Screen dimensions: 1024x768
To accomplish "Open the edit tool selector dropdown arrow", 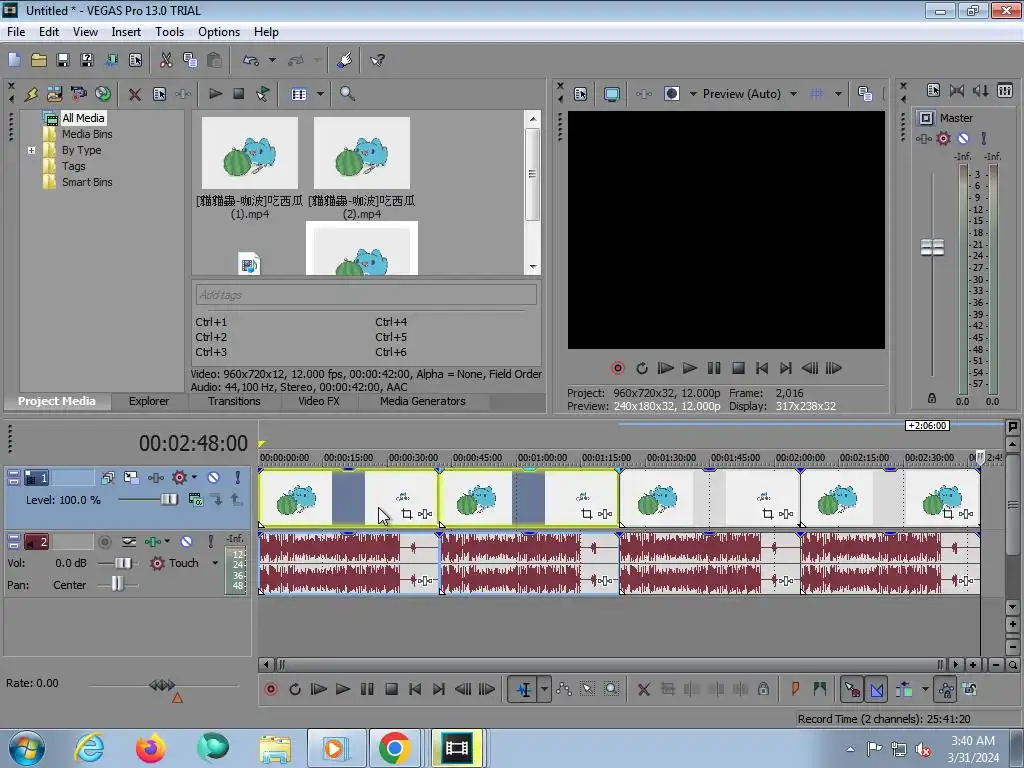I will coord(544,689).
